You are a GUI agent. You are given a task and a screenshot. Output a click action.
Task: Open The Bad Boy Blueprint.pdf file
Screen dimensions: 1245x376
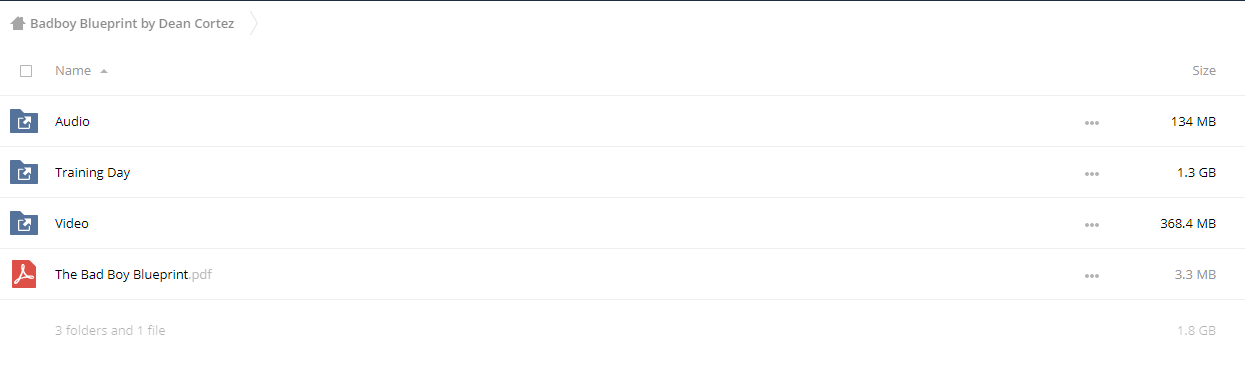(133, 275)
